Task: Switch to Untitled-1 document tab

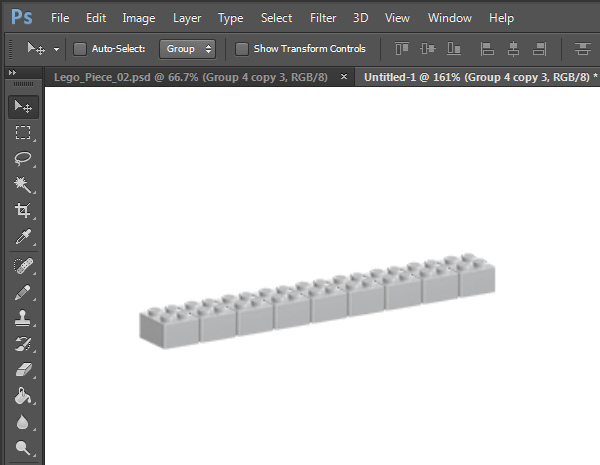Action: click(x=477, y=77)
